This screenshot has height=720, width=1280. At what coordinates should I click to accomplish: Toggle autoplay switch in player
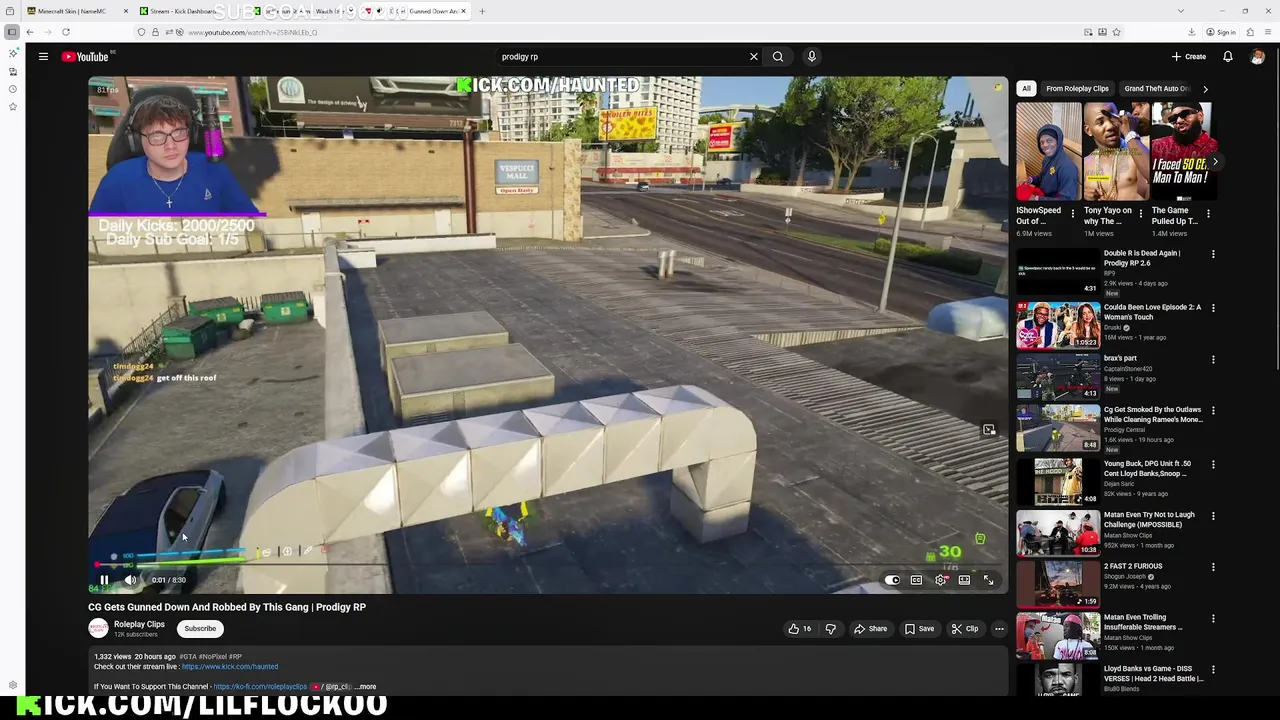coord(892,580)
